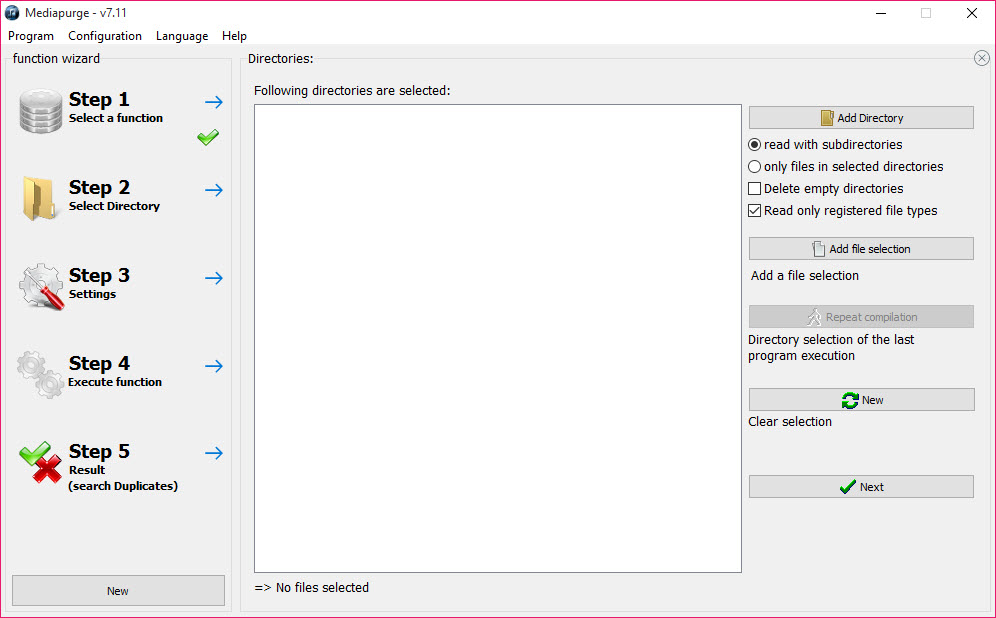Click the Step 5 check and cross icon
Viewport: 996px width, 618px height.
pos(41,462)
